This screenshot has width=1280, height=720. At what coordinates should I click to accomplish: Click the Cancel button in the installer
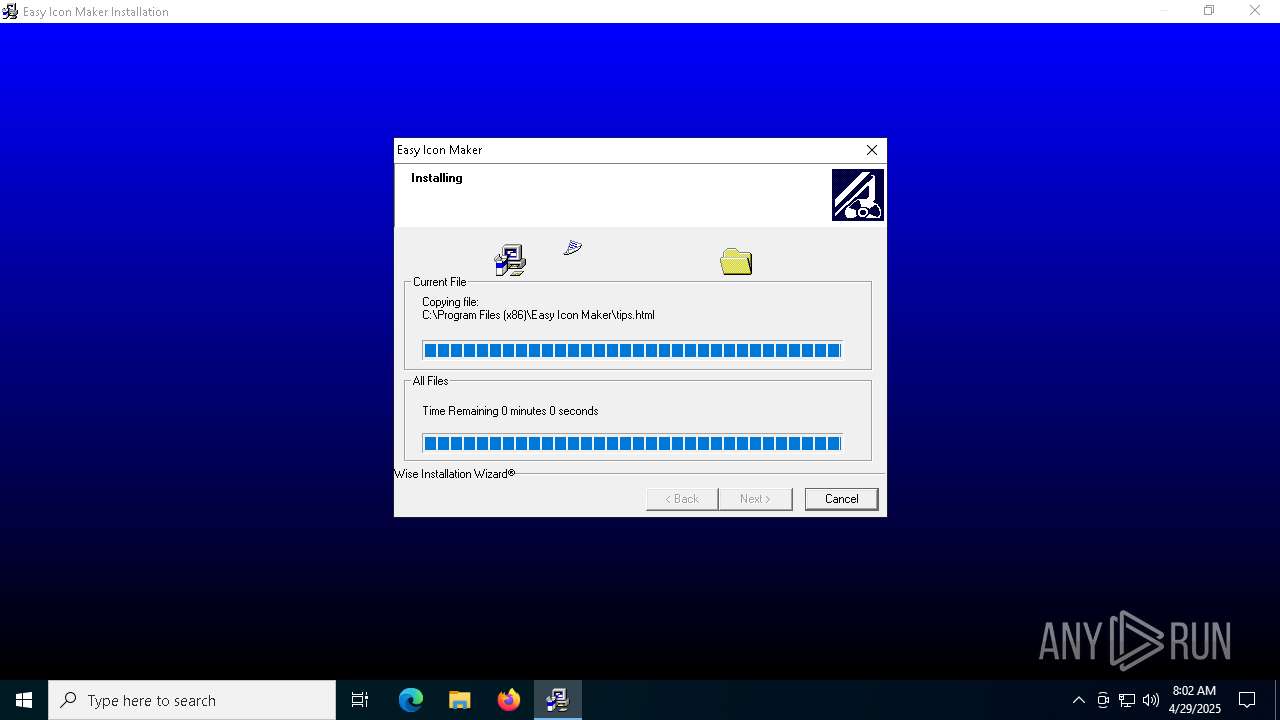(x=841, y=499)
